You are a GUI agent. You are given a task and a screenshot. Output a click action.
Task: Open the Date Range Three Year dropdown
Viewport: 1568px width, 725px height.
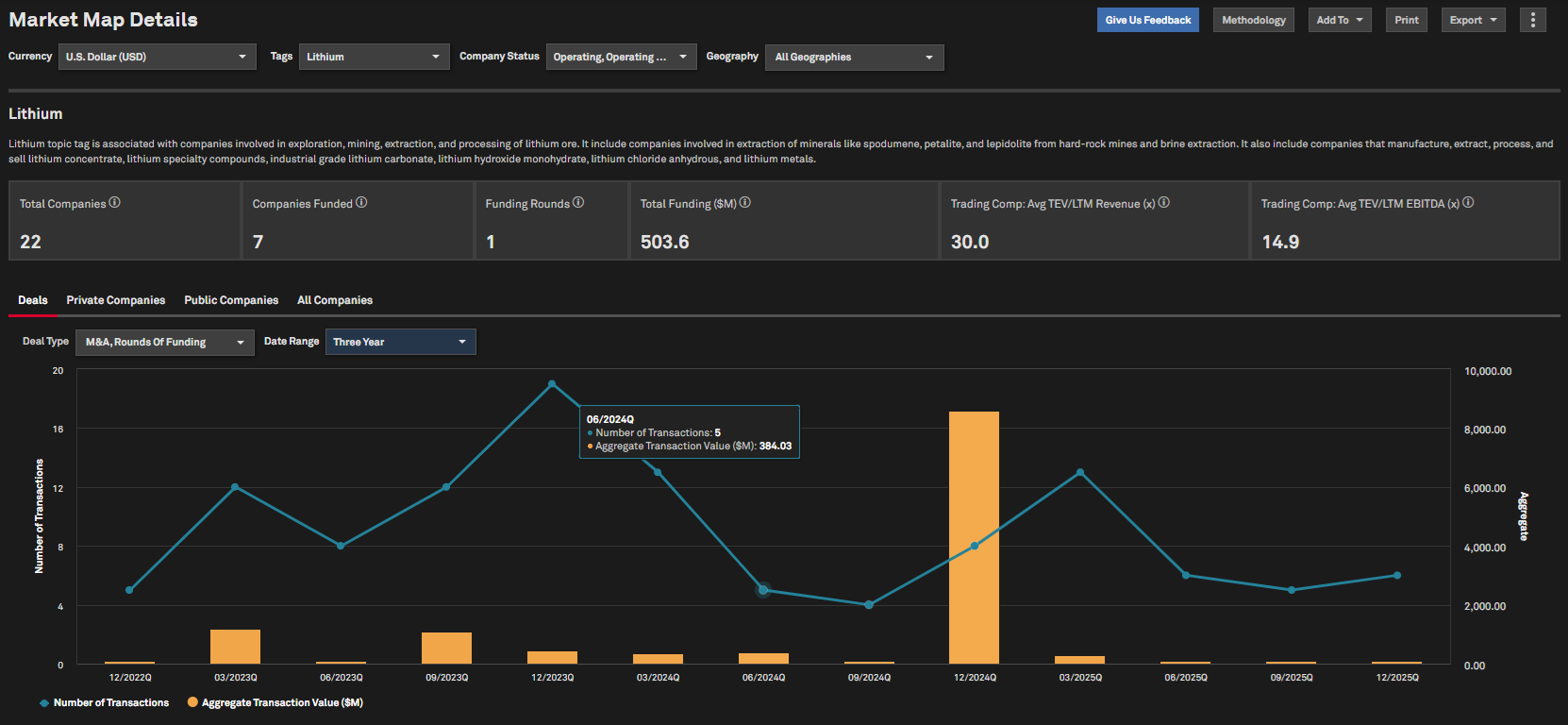tap(400, 342)
